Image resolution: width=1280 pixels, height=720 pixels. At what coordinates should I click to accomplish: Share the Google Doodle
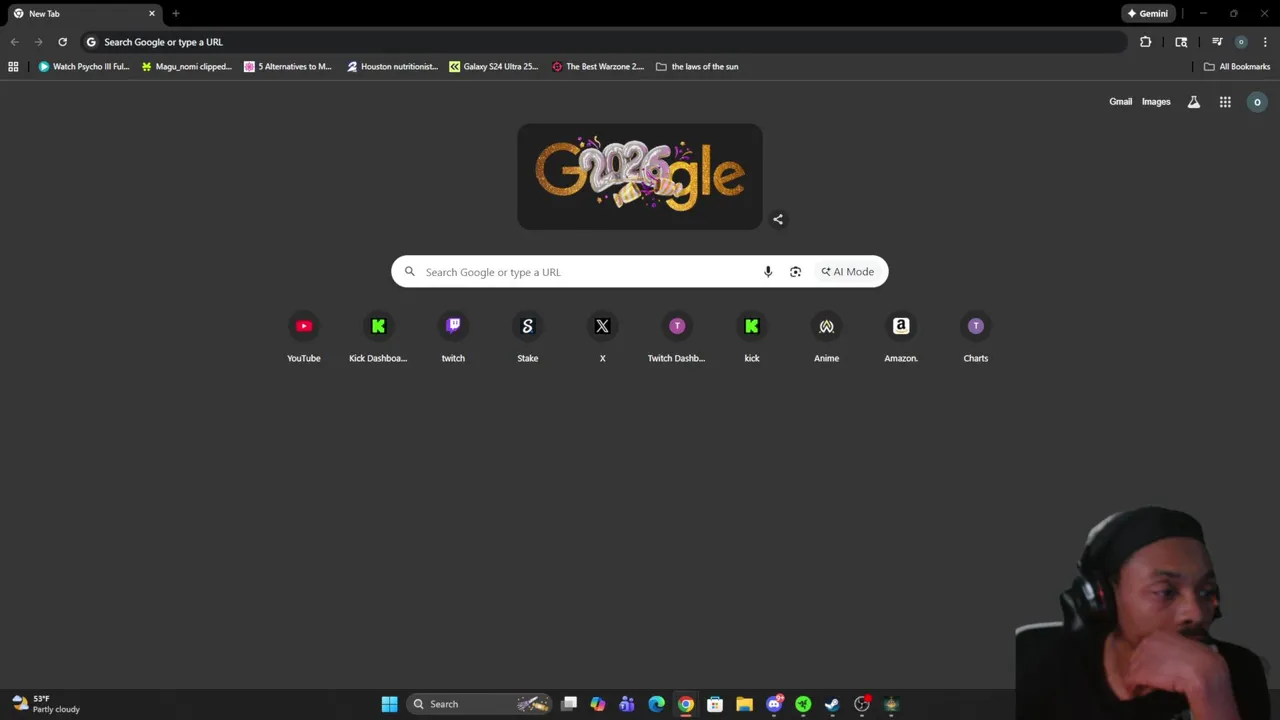click(778, 220)
